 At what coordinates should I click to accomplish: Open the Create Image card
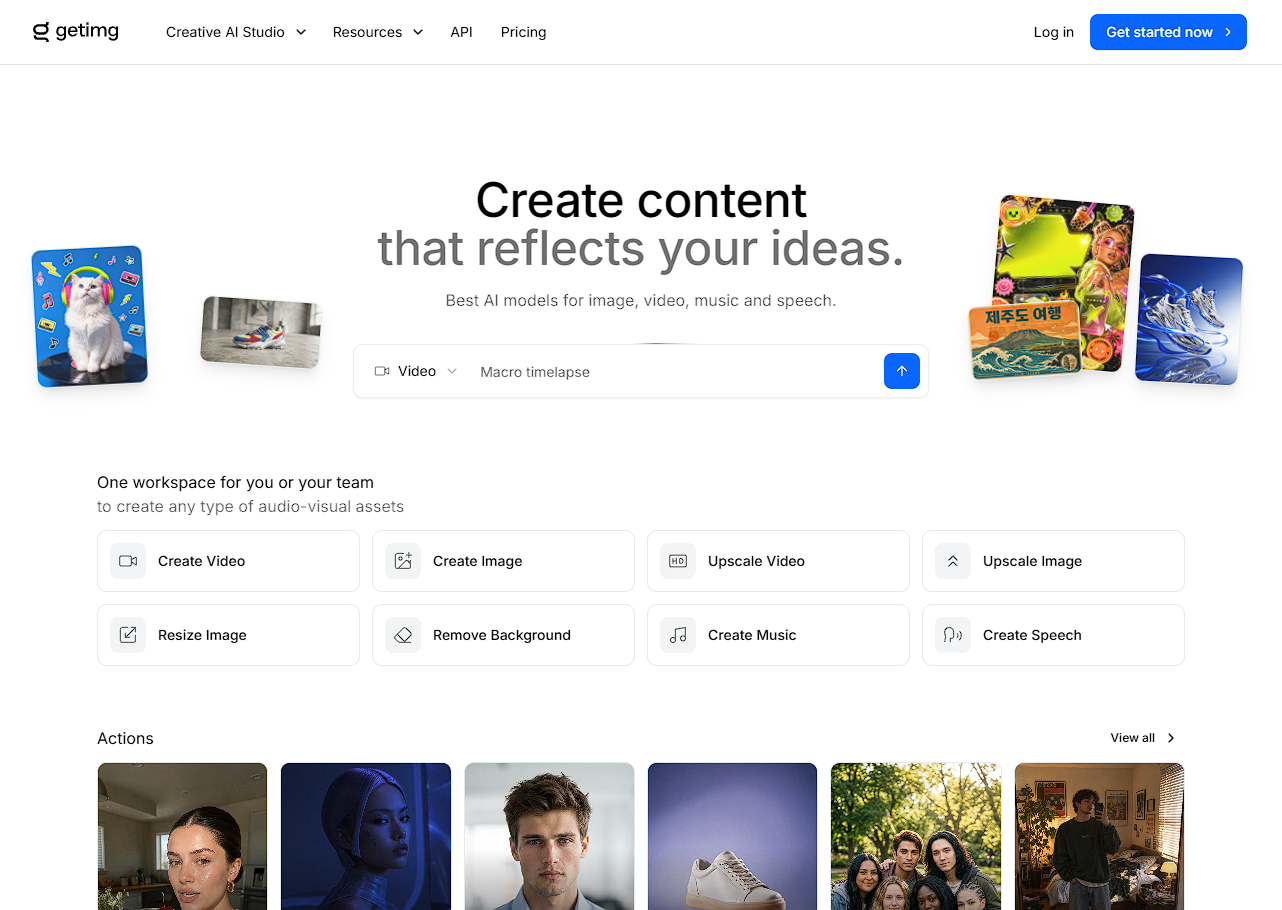coord(503,561)
